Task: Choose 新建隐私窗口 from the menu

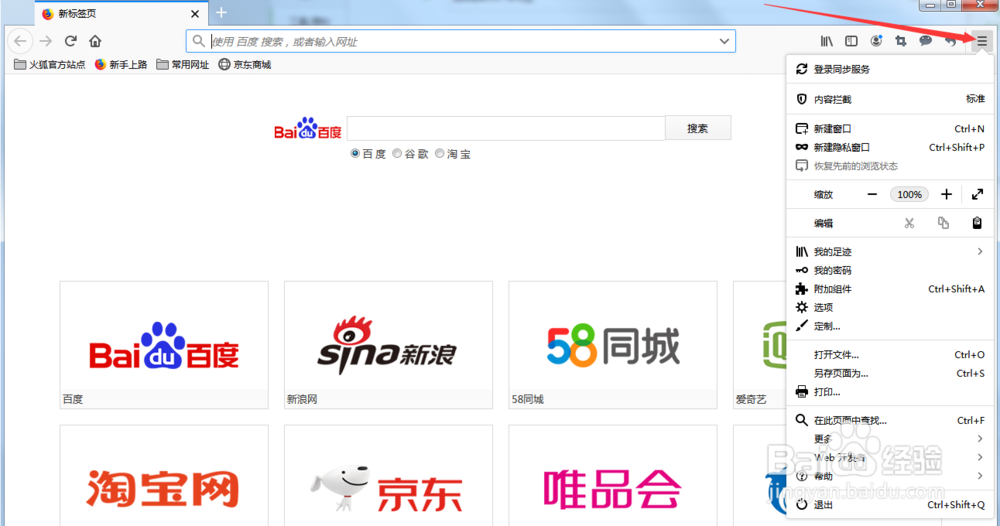Action: (890, 147)
